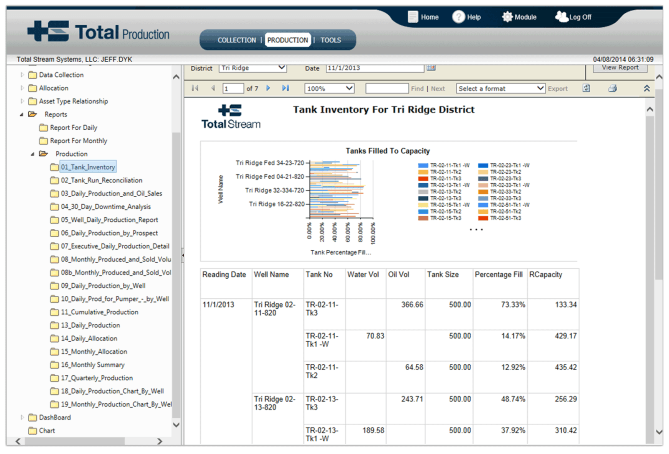This screenshot has width=669, height=454.
Task: Click folder icon of 03_Daily_Production_and_Oil_Sales
Action: [54, 194]
